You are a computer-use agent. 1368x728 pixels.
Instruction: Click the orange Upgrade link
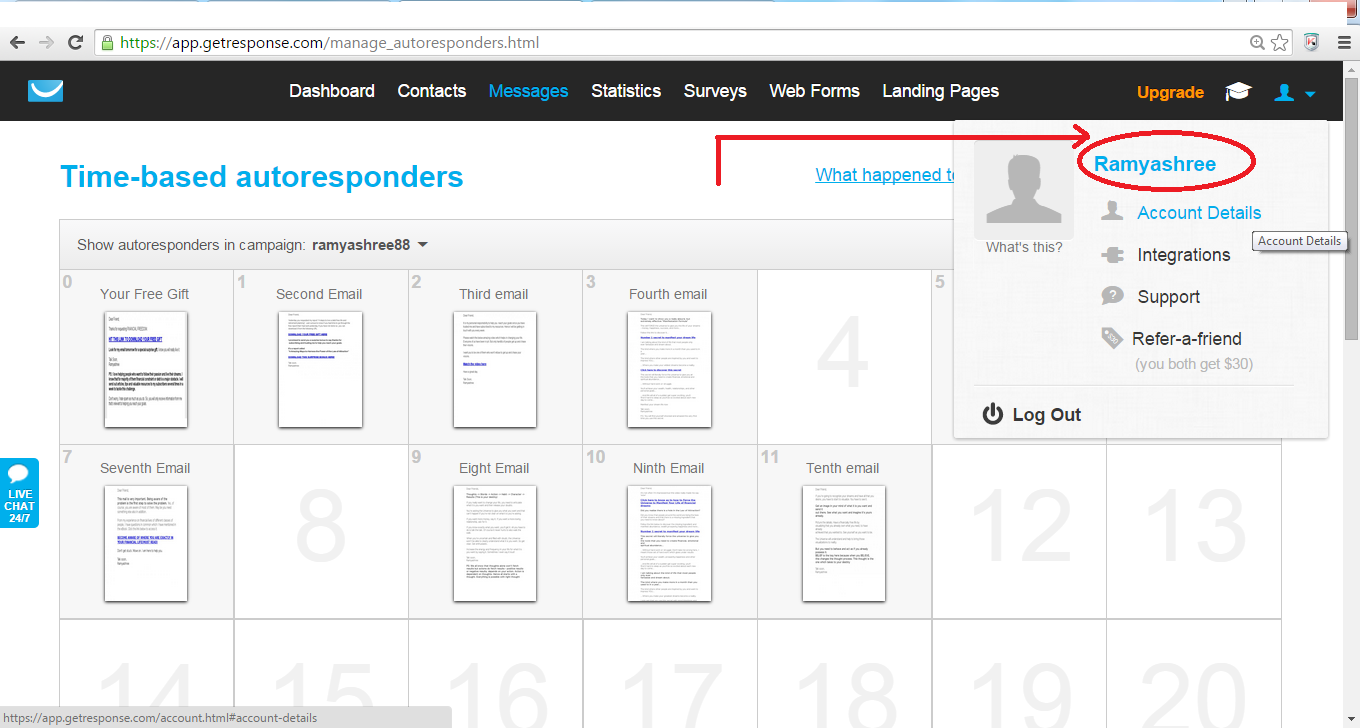coord(1170,92)
